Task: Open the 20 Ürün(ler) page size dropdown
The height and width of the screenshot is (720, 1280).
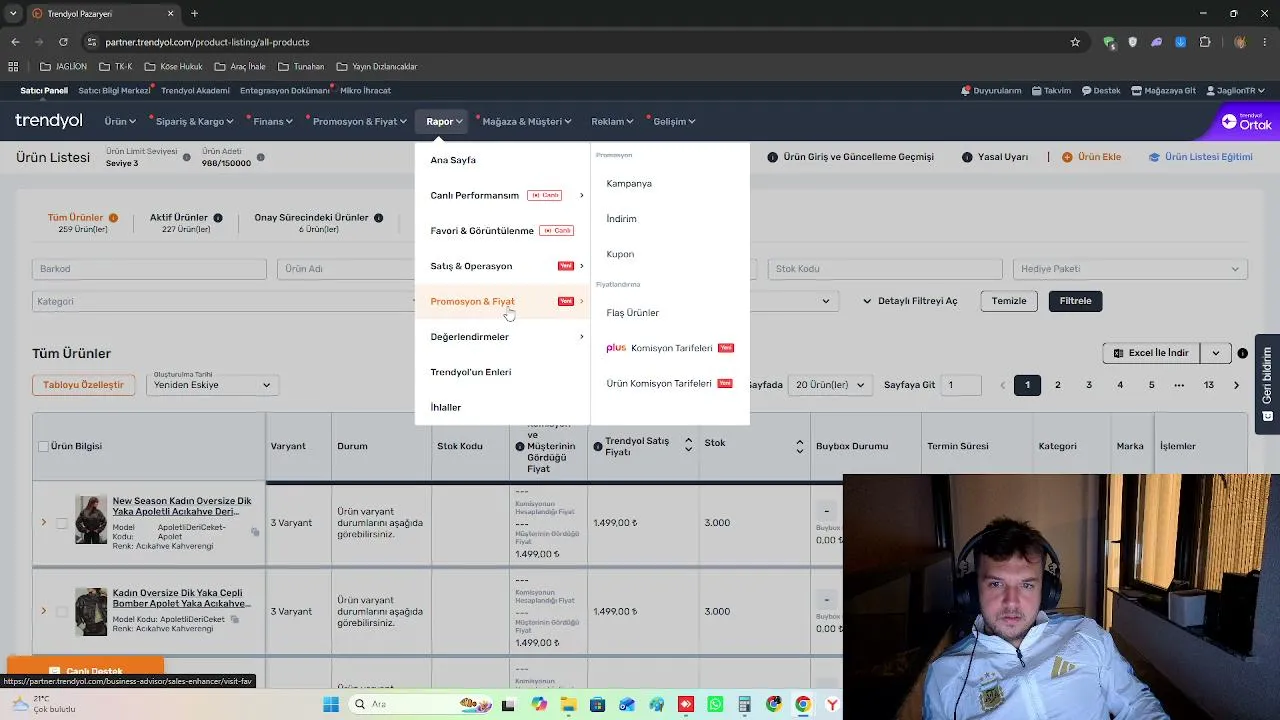Action: [831, 385]
